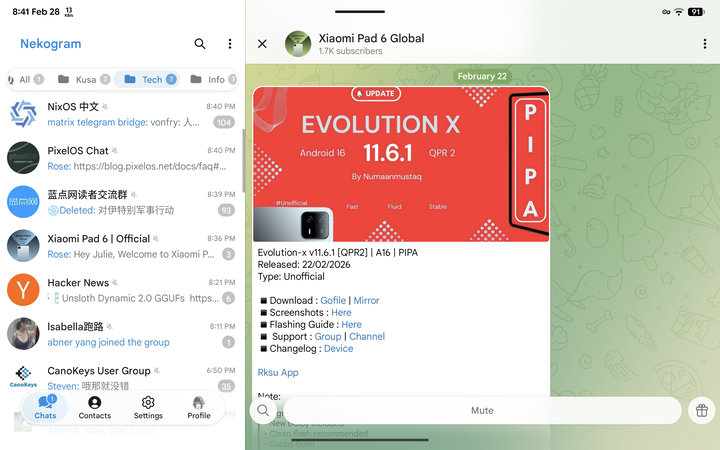Open the Flashing Guide Here link

pos(351,324)
